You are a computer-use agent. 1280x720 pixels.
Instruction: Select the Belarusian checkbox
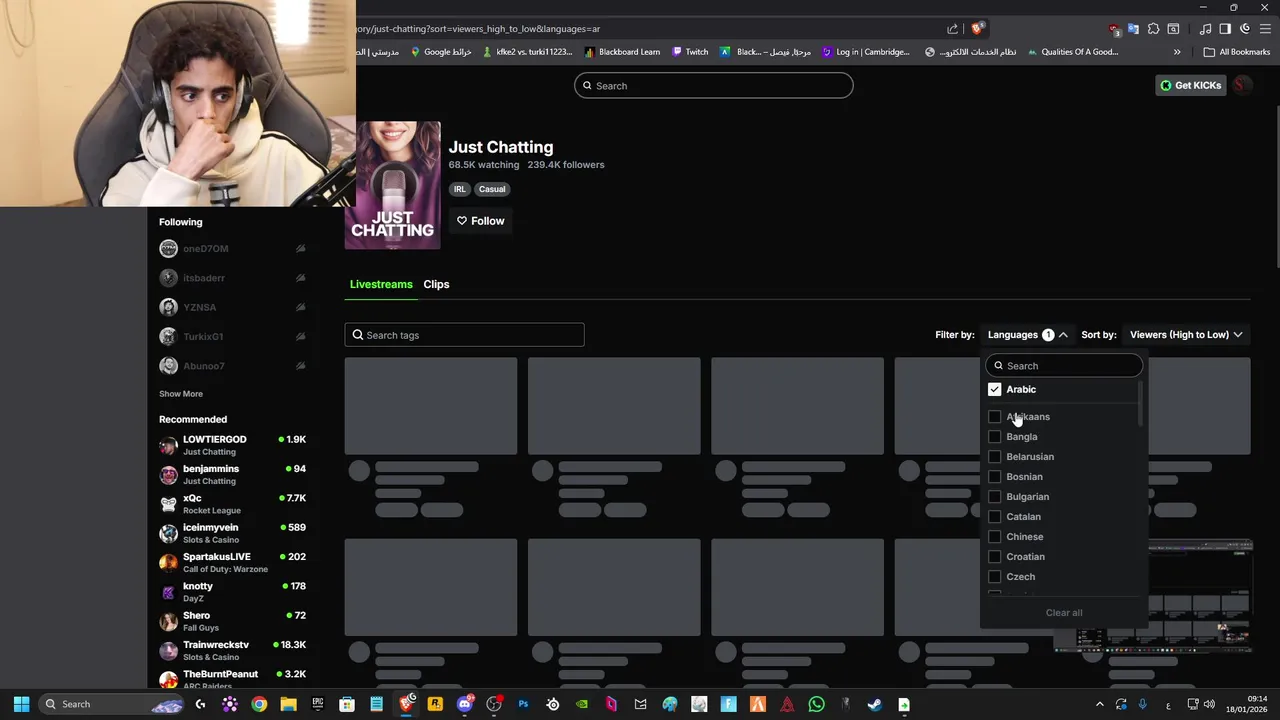pos(994,457)
